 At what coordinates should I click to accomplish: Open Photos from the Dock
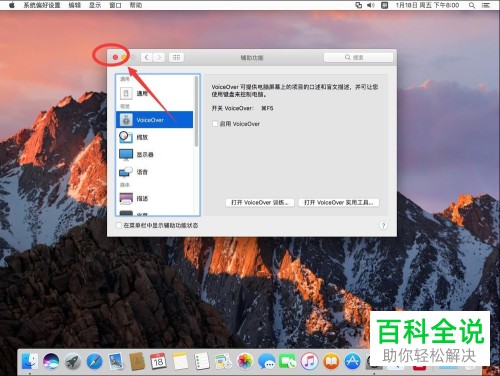(245, 361)
